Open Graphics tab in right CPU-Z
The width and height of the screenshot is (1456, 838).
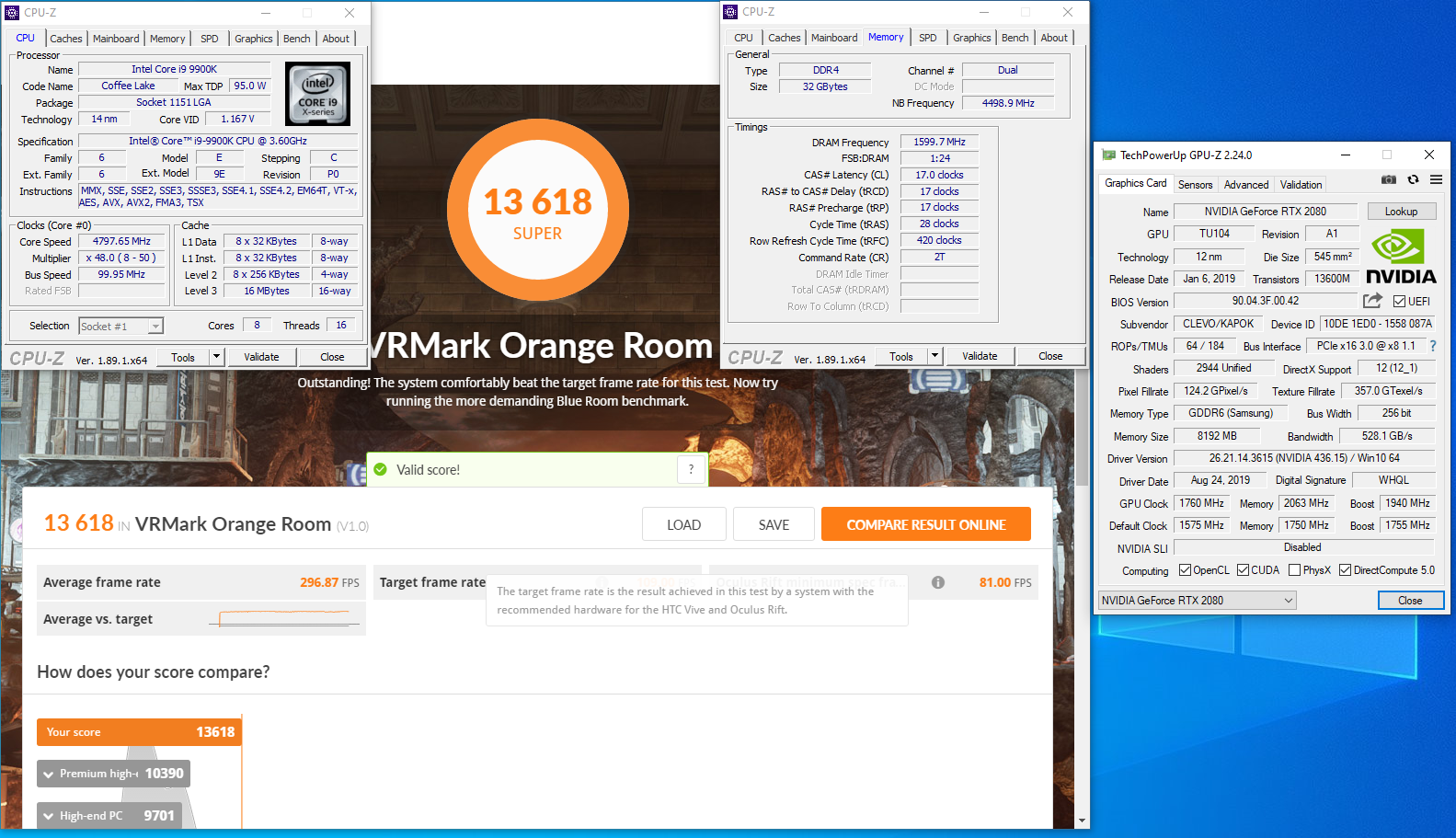point(972,38)
